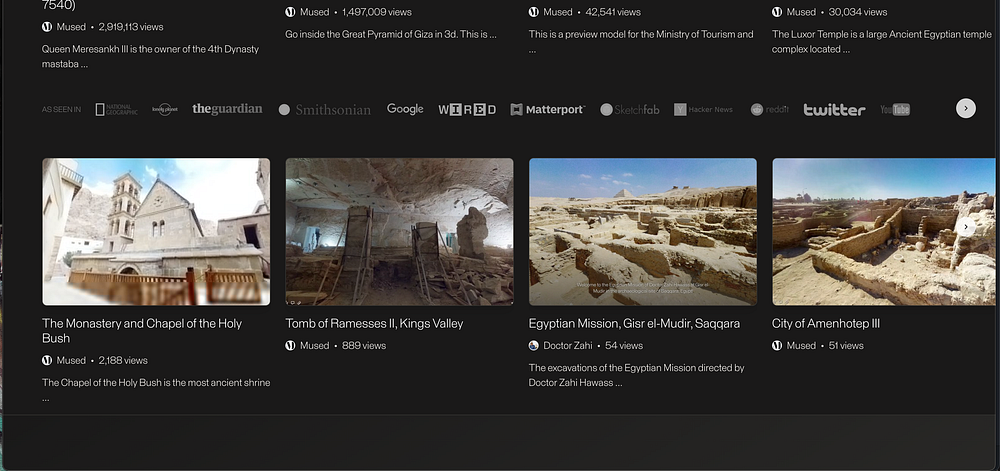This screenshot has width=1000, height=471.
Task: Click the Lonely Planet logo
Action: point(165,110)
